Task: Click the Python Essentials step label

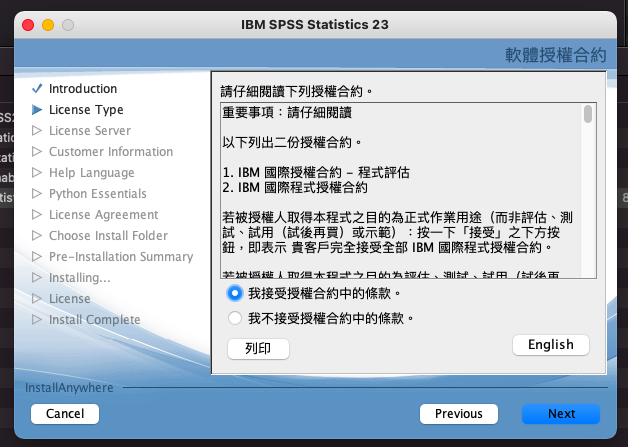Action: click(98, 194)
